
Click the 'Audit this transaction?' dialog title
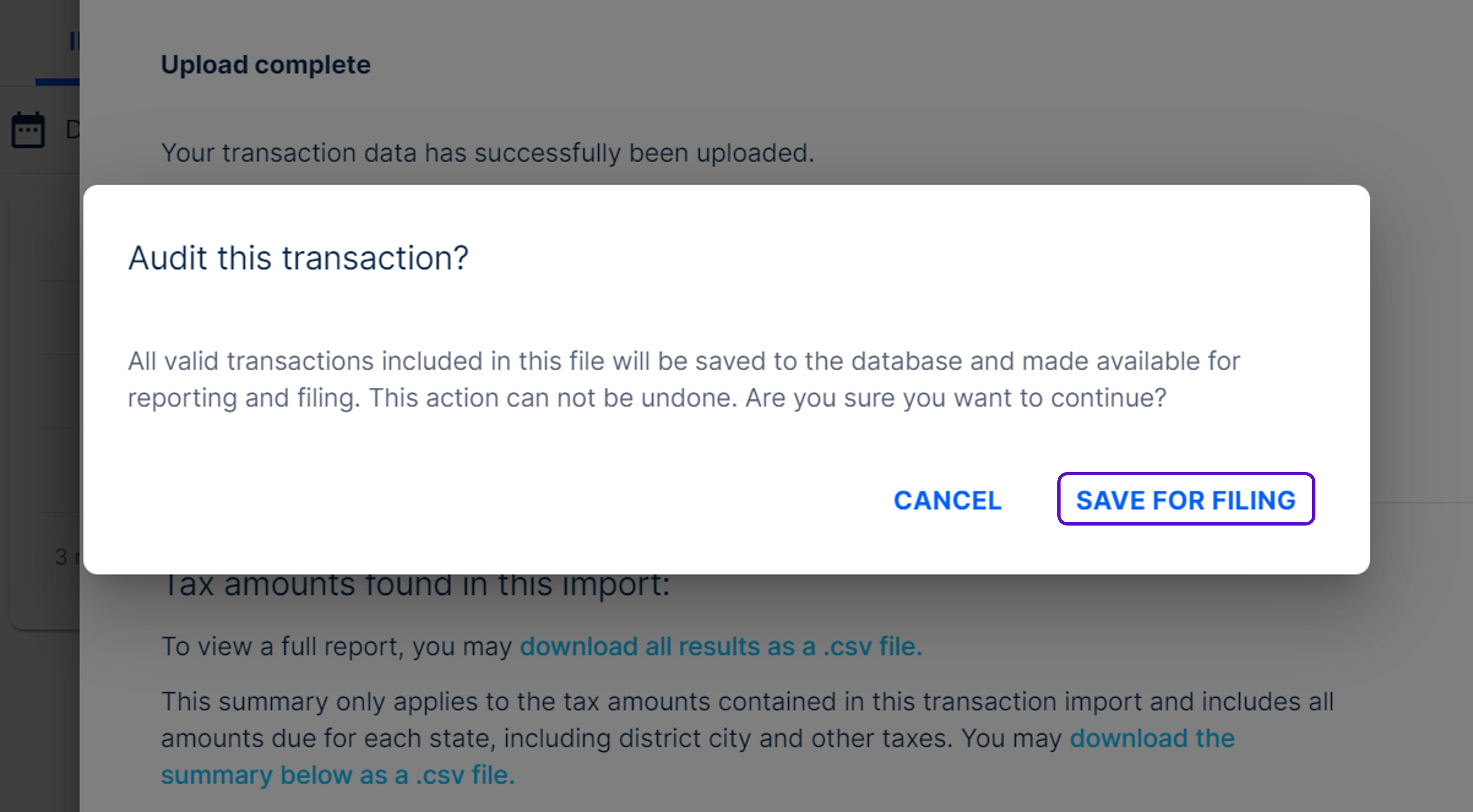click(298, 258)
